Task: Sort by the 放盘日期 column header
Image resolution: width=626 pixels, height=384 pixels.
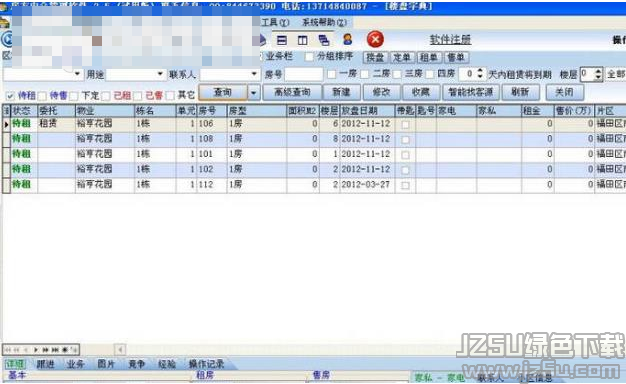Action: coord(367,111)
